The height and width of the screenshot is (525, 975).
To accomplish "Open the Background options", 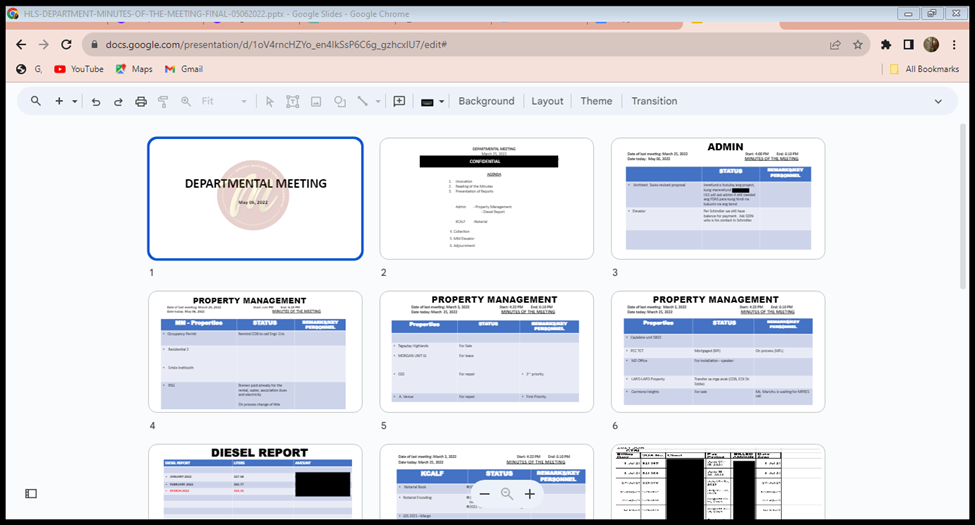I will 486,101.
